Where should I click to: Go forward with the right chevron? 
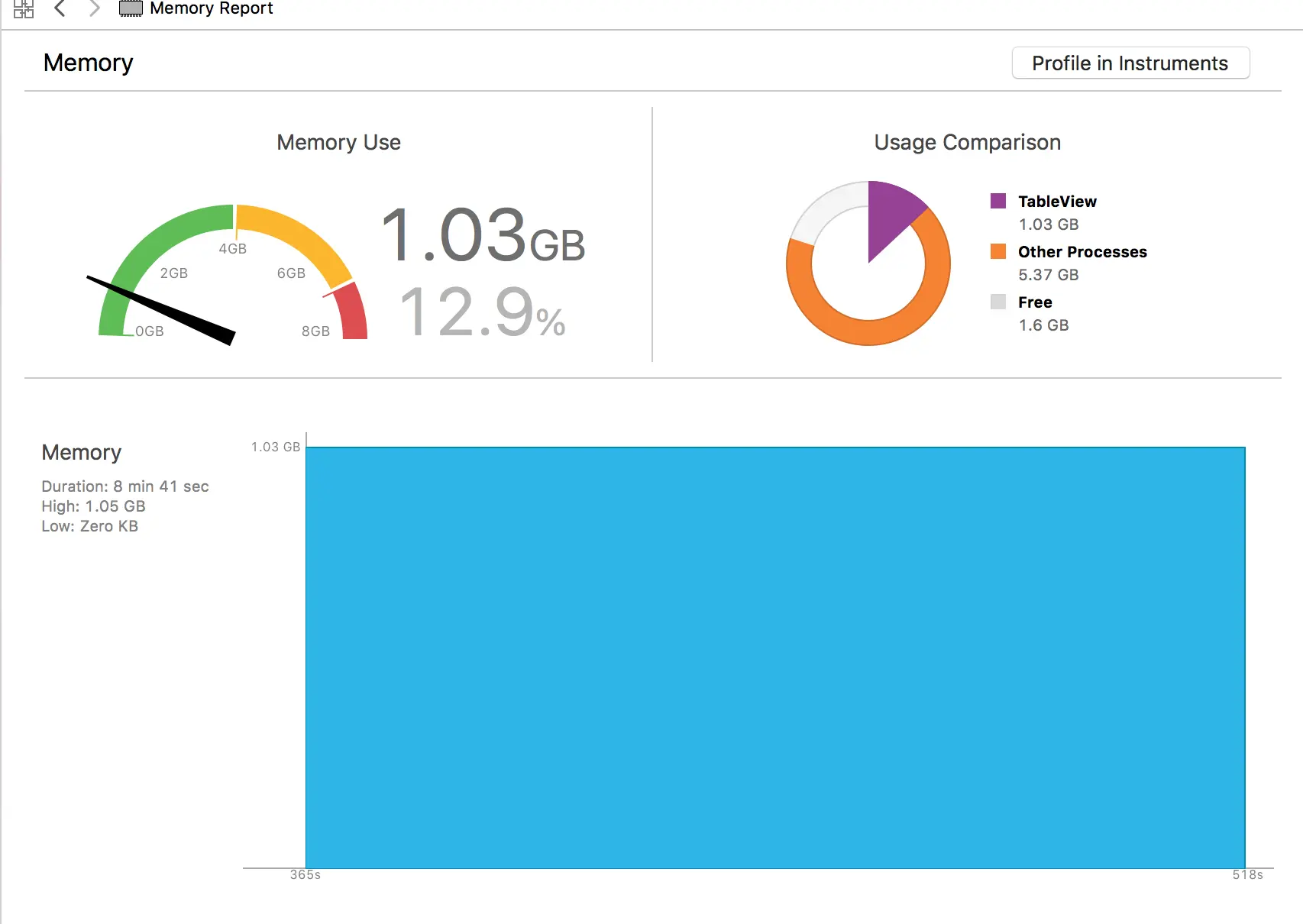tap(94, 8)
